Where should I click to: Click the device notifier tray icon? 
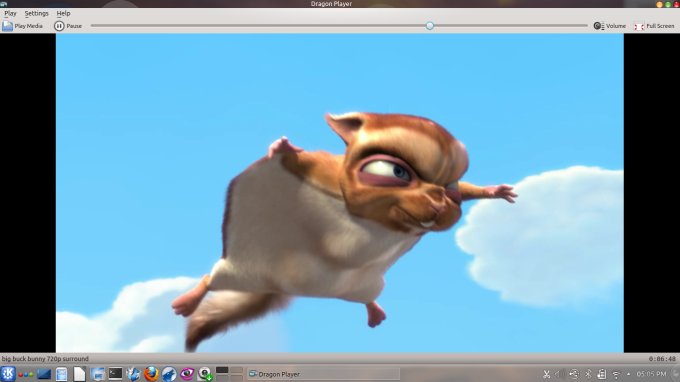coord(574,374)
